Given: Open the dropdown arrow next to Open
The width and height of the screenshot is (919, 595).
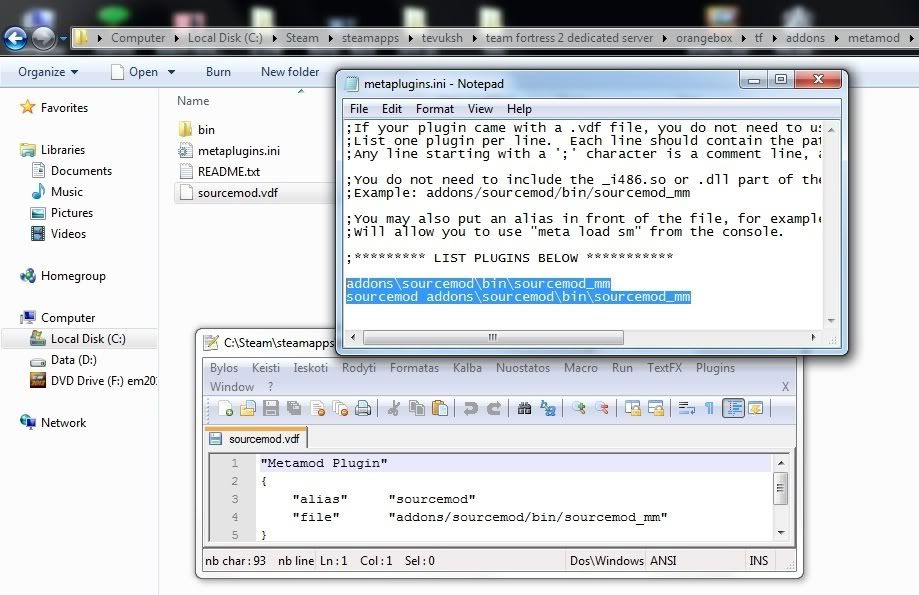Looking at the screenshot, I should (169, 72).
